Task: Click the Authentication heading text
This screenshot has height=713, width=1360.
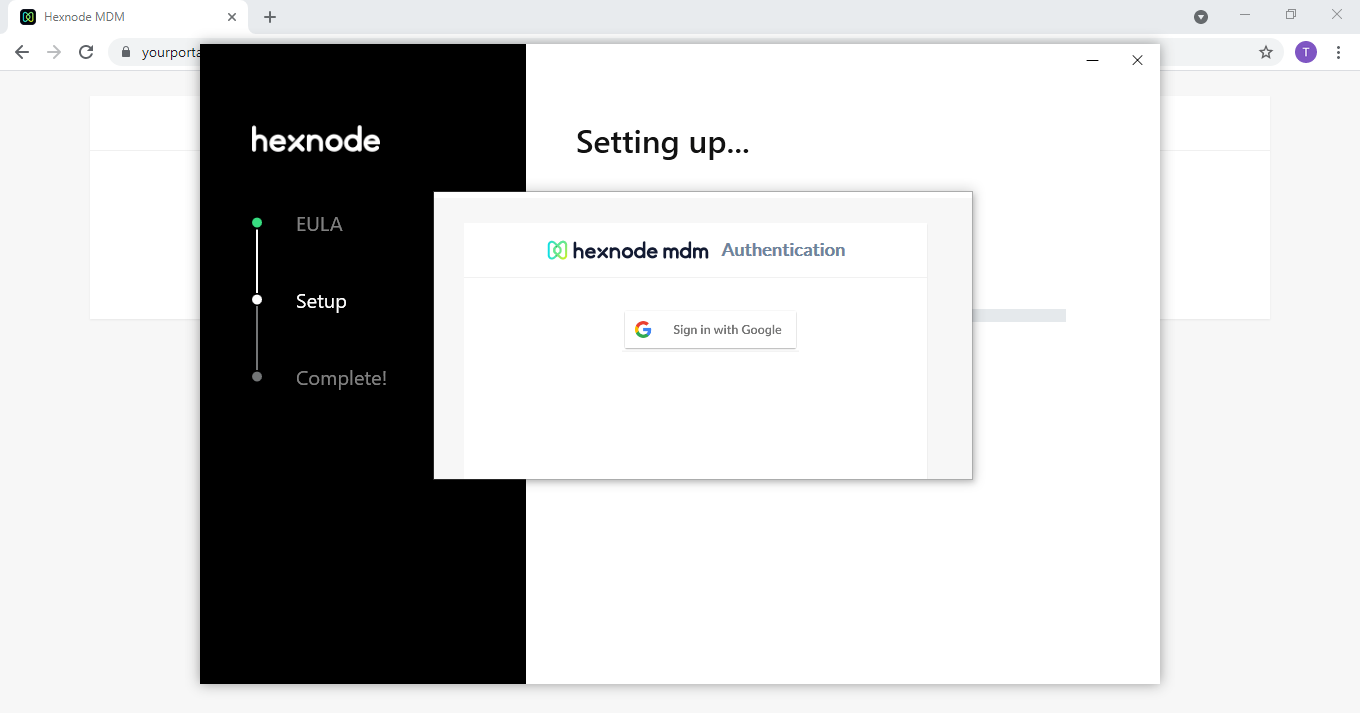Action: coord(783,250)
